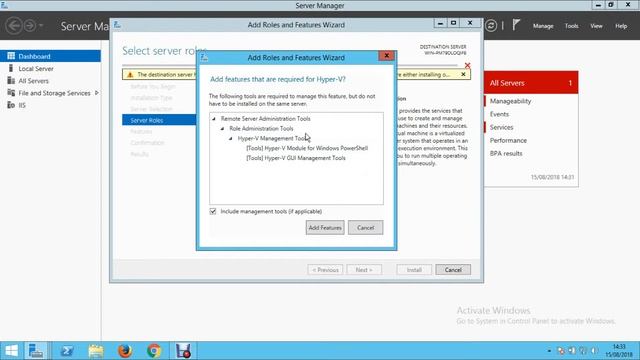The width and height of the screenshot is (640, 360).
Task: Uncheck Include management tools checkbox
Action: tap(213, 211)
